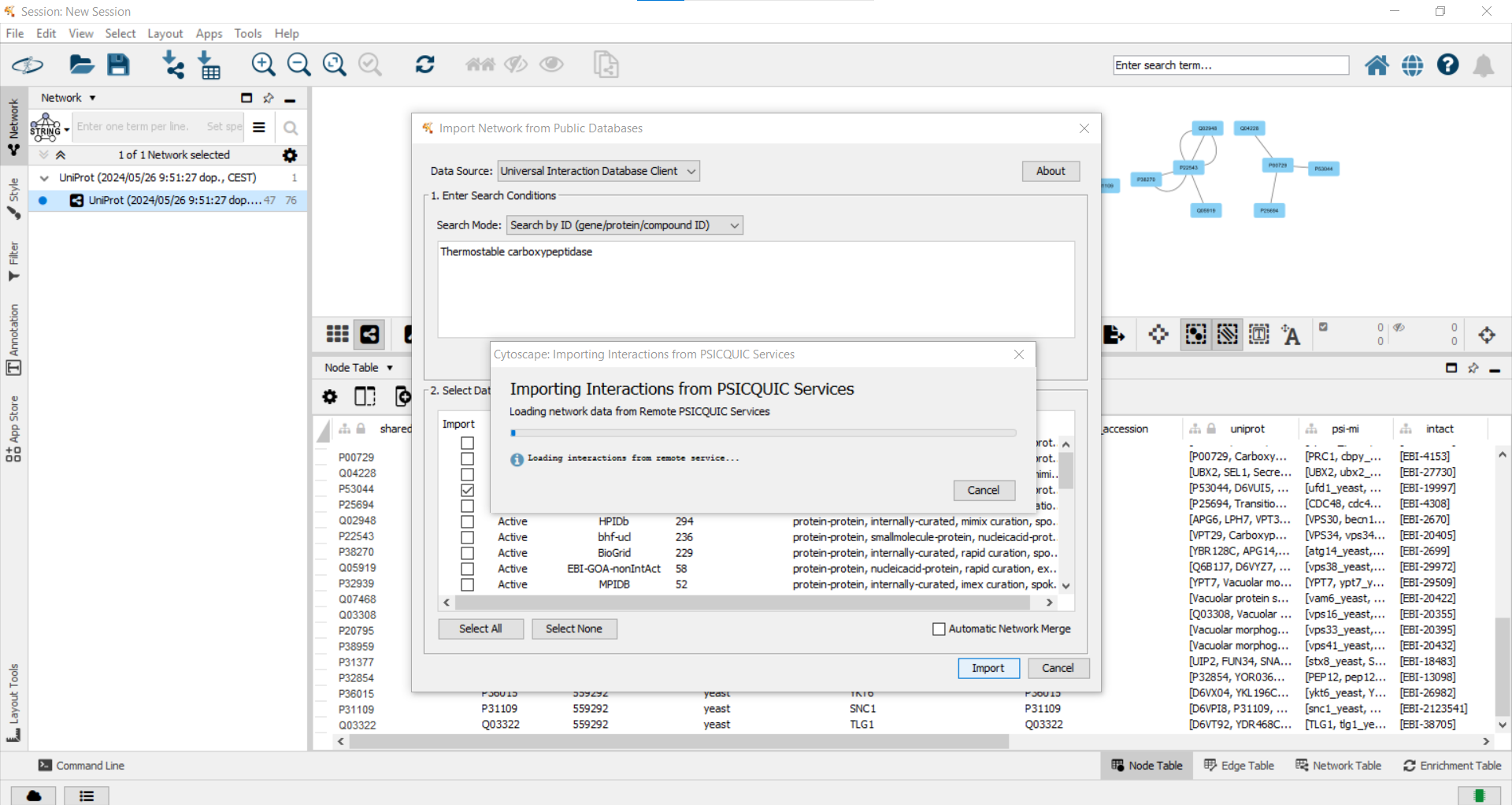Click the first neighbors house icon
This screenshot has width=1512, height=805.
480,65
